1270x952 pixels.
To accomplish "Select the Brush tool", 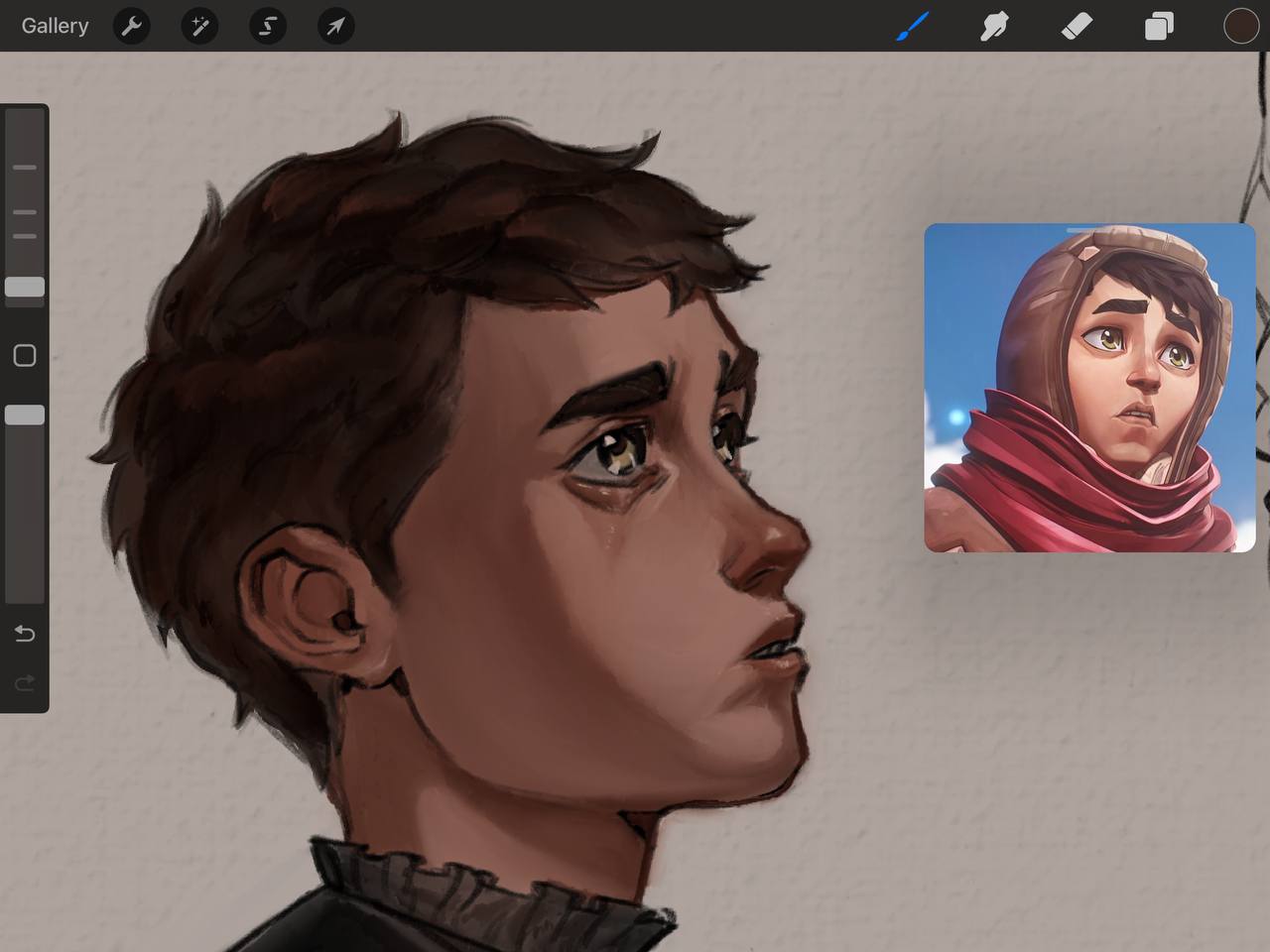I will coord(913,26).
